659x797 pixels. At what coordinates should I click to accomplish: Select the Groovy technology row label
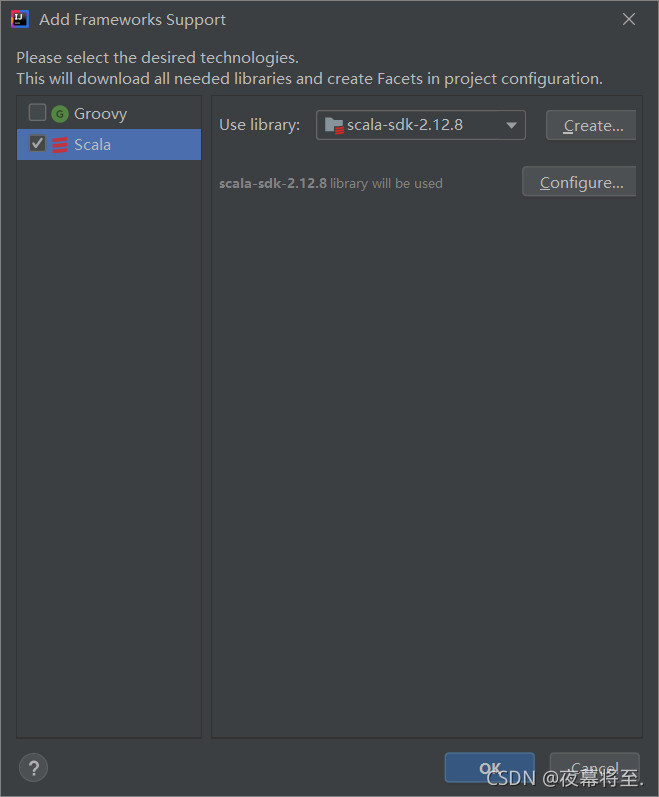[x=101, y=114]
